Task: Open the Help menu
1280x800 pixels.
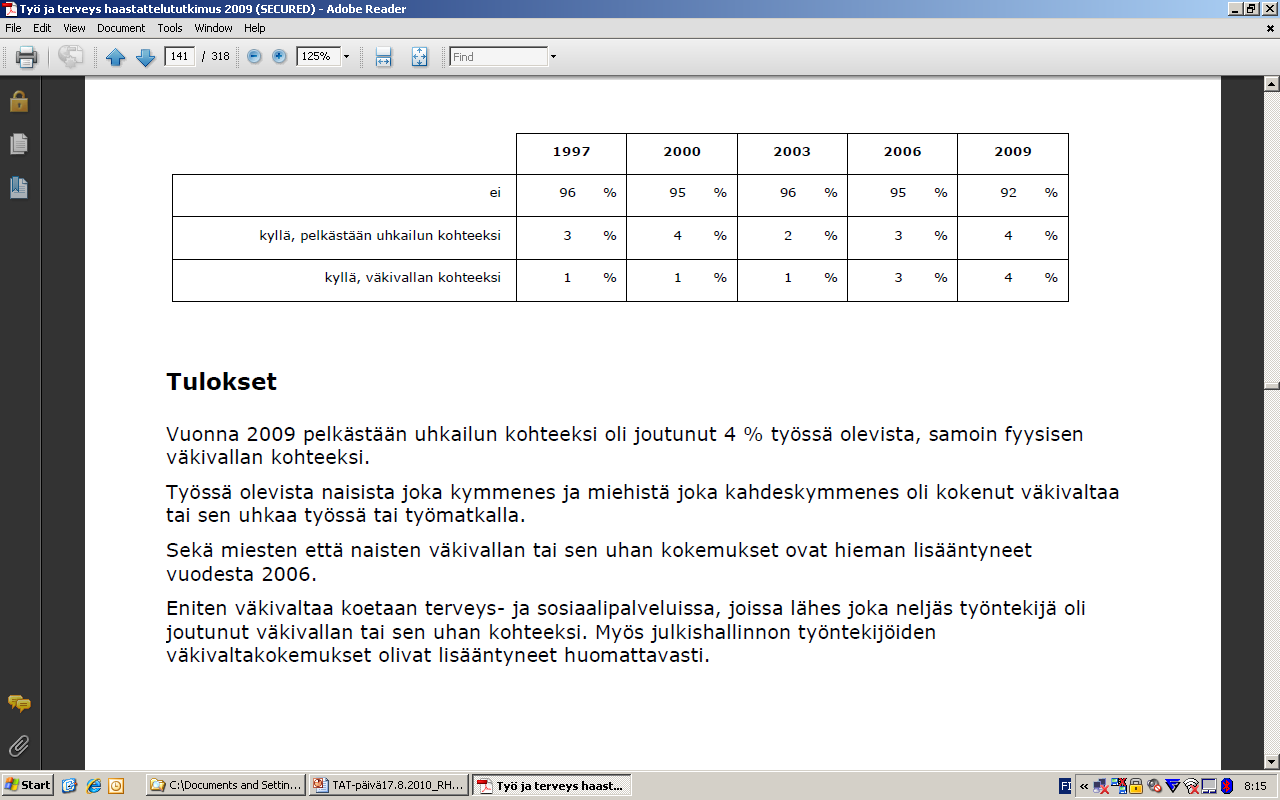Action: 255,28
